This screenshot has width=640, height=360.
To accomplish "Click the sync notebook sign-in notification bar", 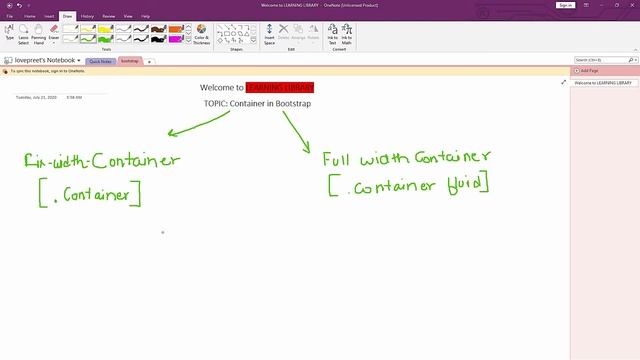I will [x=285, y=71].
